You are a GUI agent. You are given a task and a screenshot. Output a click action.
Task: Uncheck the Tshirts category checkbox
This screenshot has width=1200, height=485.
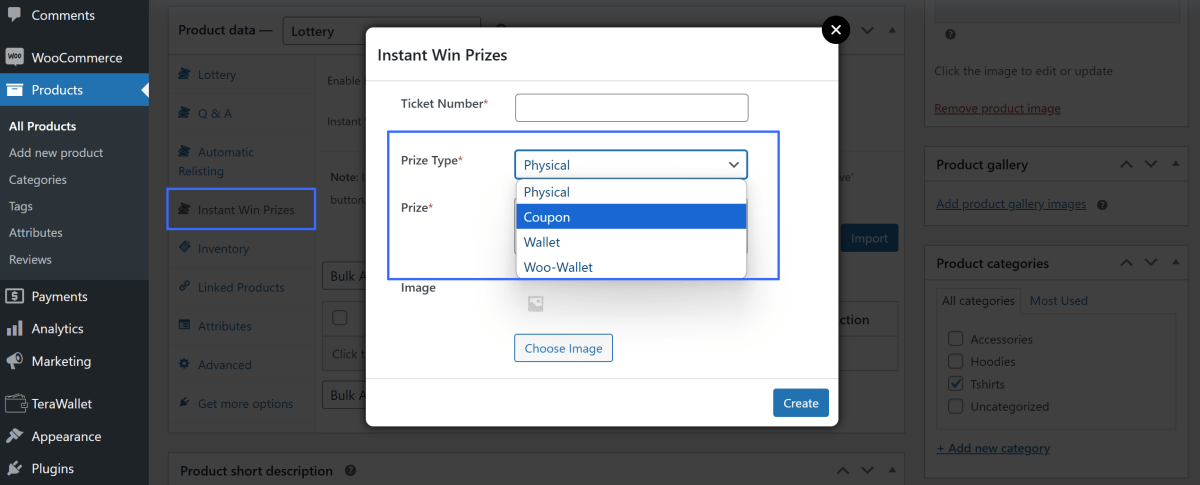pos(955,384)
